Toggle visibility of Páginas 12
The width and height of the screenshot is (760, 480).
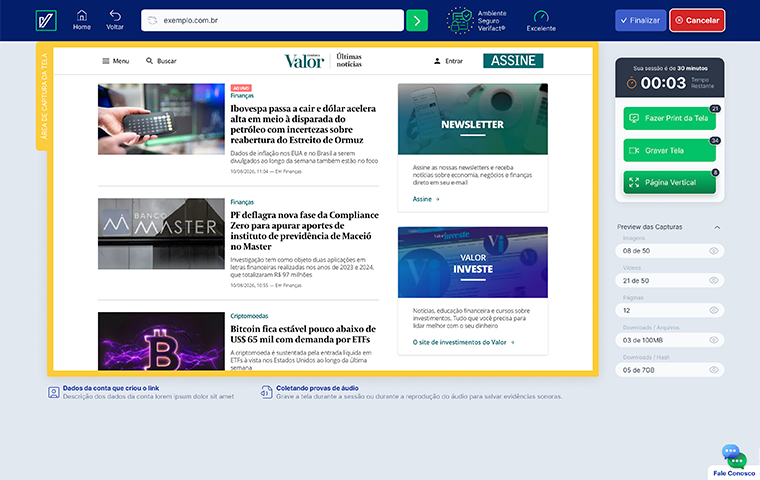(x=713, y=310)
